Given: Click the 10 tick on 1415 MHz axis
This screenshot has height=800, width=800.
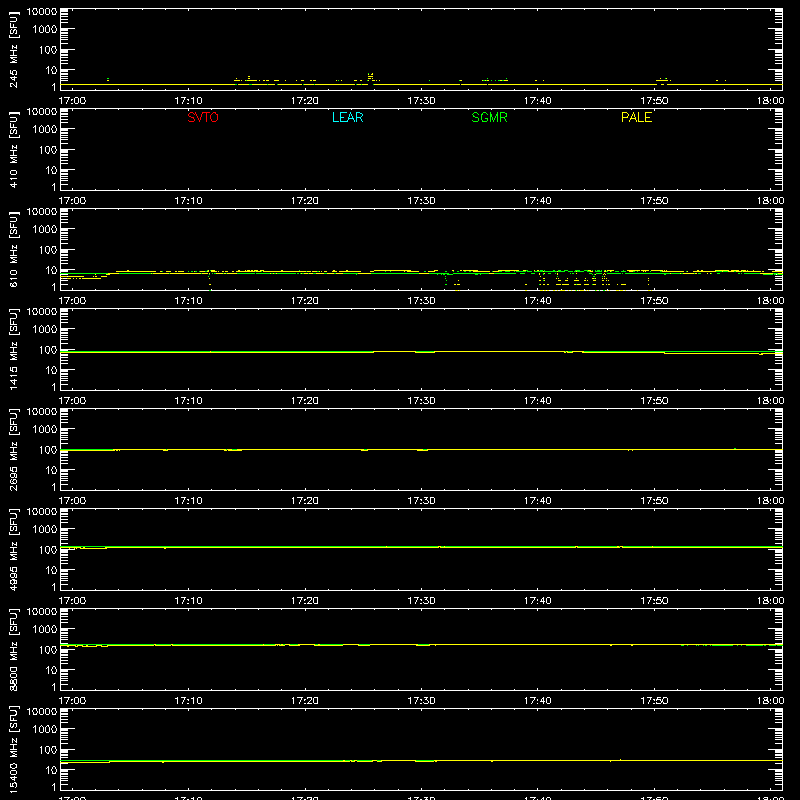Looking at the screenshot, I should 51,370.
